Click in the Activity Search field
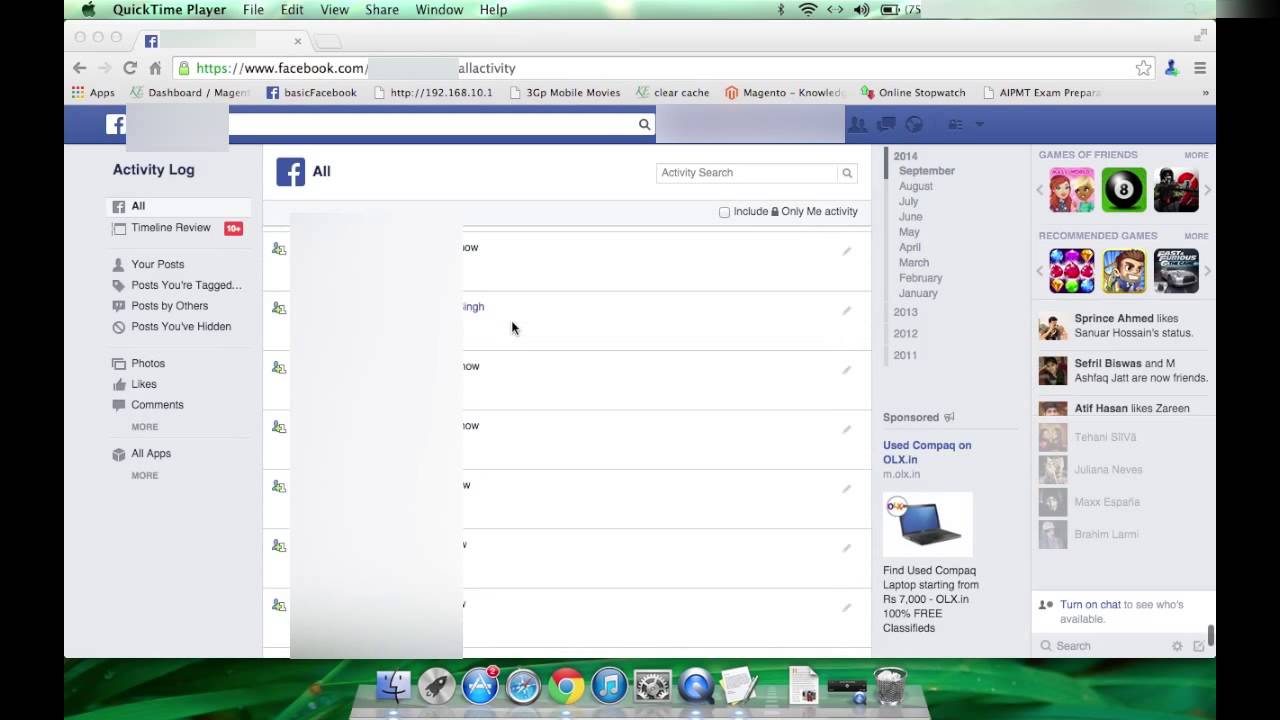Viewport: 1280px width, 720px height. pyautogui.click(x=746, y=173)
